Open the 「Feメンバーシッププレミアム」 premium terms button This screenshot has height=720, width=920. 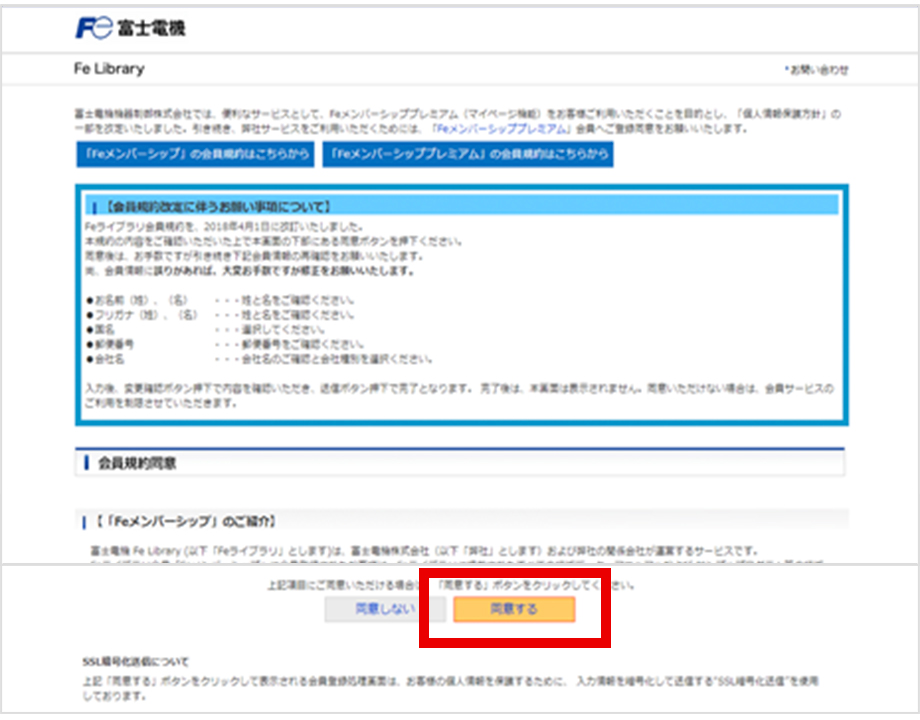(x=468, y=154)
